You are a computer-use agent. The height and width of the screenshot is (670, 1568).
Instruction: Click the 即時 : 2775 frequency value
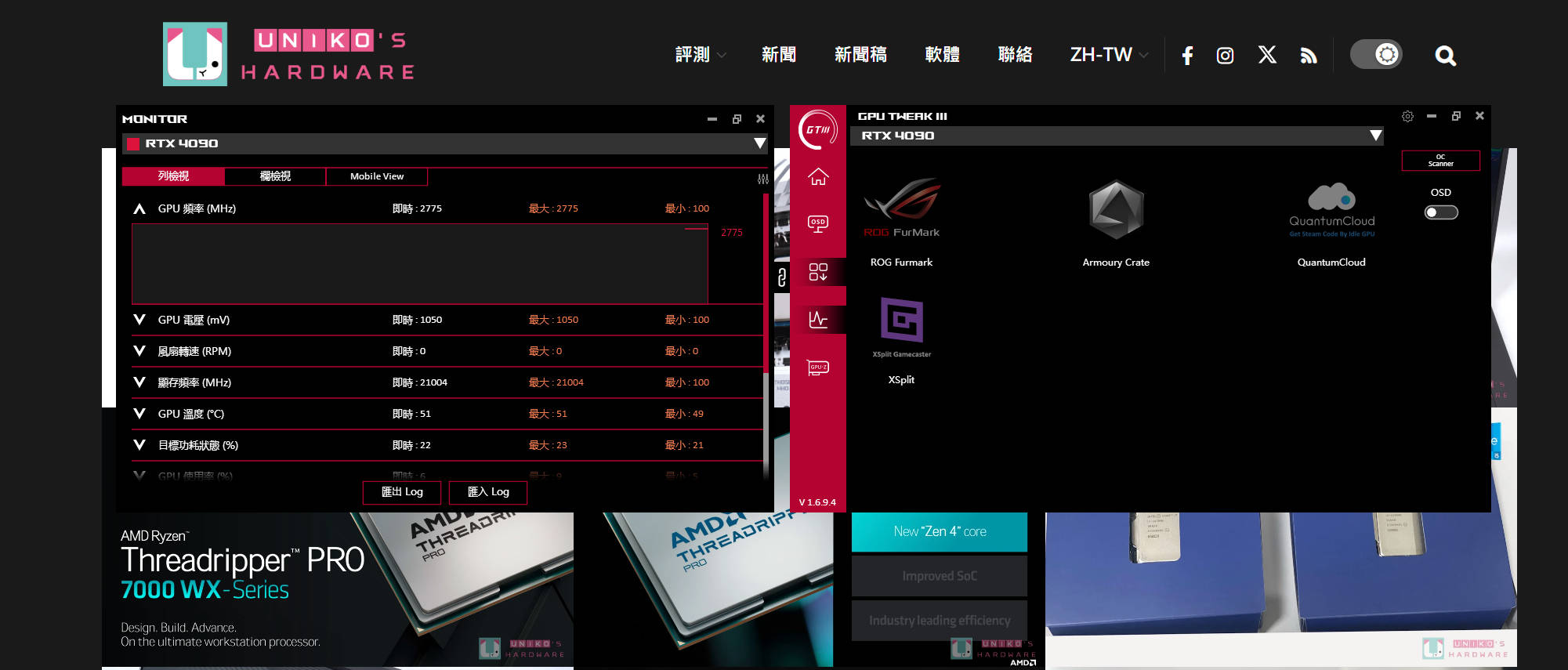(x=417, y=208)
